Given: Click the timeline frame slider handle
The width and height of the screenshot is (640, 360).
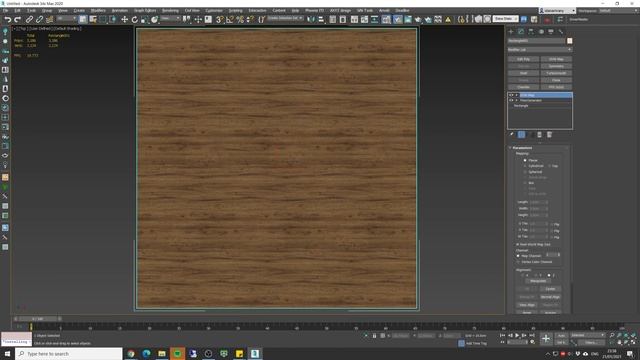Looking at the screenshot, I should click(38, 319).
